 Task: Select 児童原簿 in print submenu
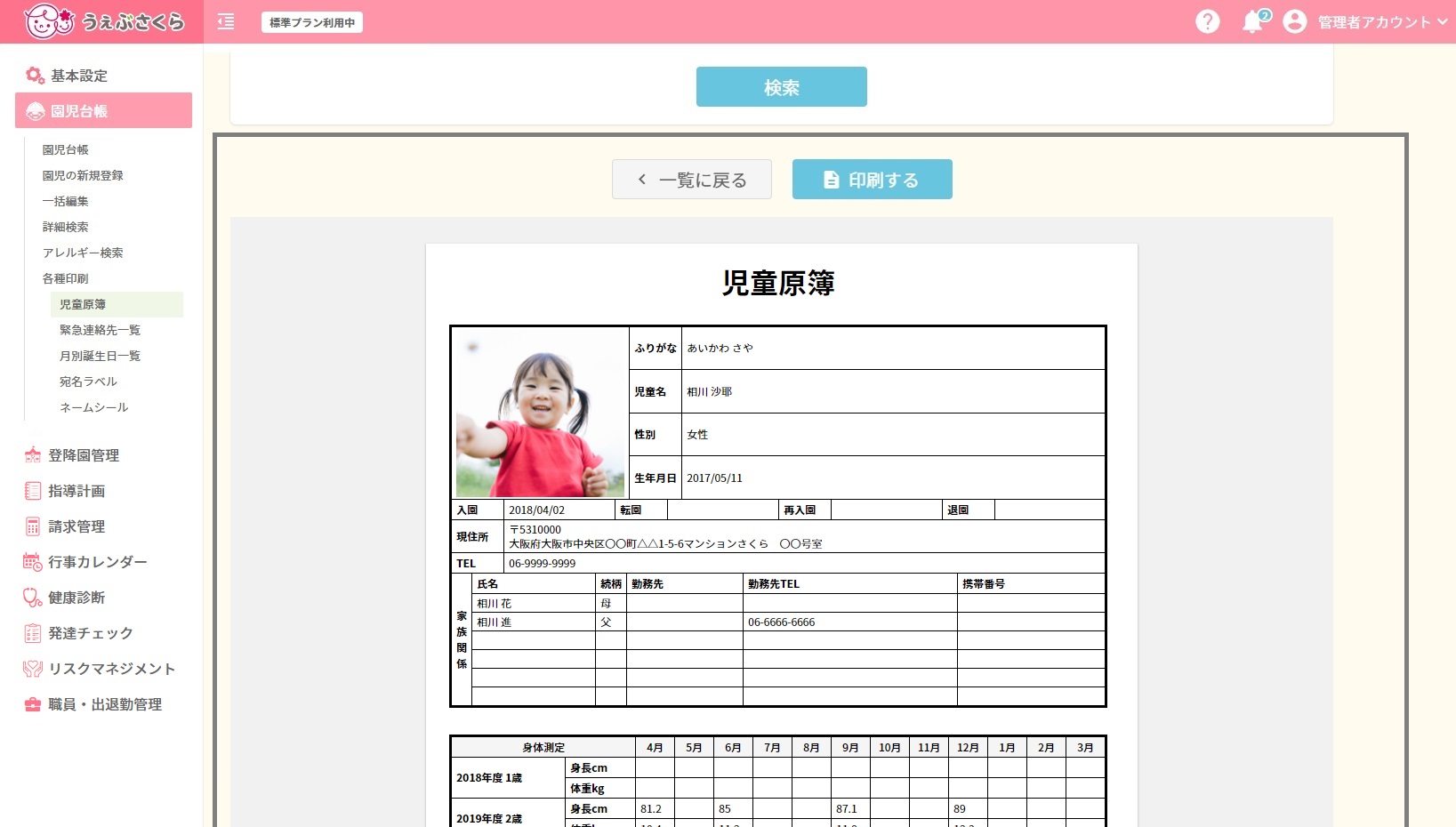pos(117,304)
